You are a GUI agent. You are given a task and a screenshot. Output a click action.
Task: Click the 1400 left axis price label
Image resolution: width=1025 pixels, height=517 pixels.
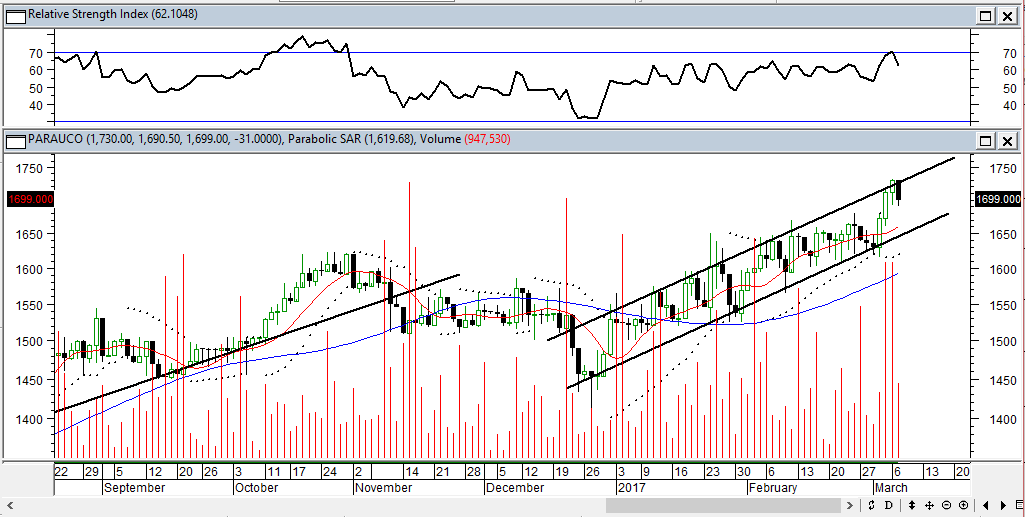click(x=31, y=418)
